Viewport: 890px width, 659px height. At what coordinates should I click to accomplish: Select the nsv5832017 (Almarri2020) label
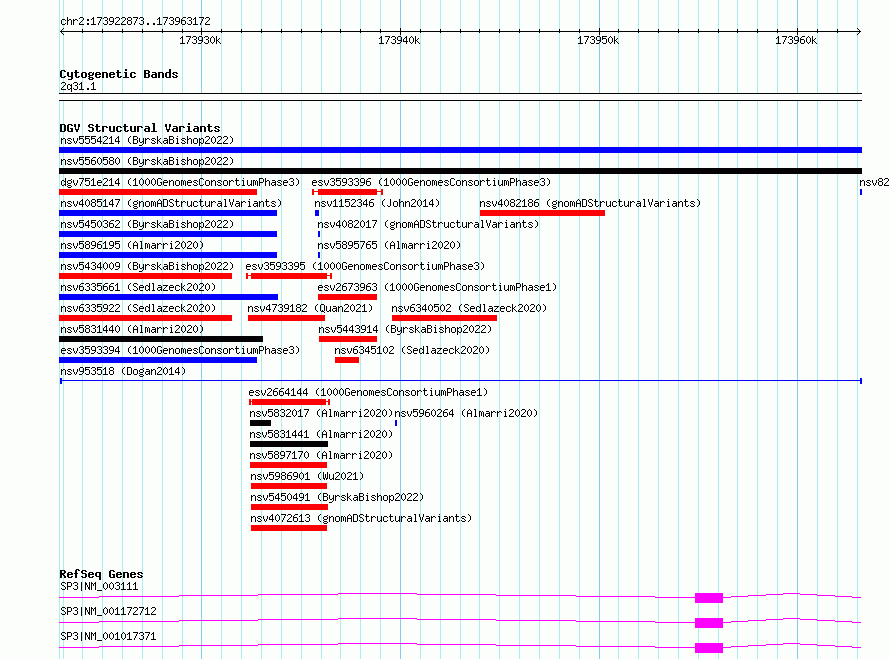321,413
